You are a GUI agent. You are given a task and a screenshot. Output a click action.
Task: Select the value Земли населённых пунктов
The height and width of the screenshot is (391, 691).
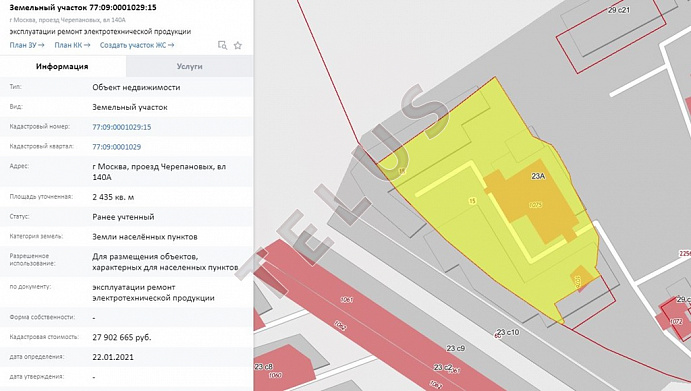point(145,237)
